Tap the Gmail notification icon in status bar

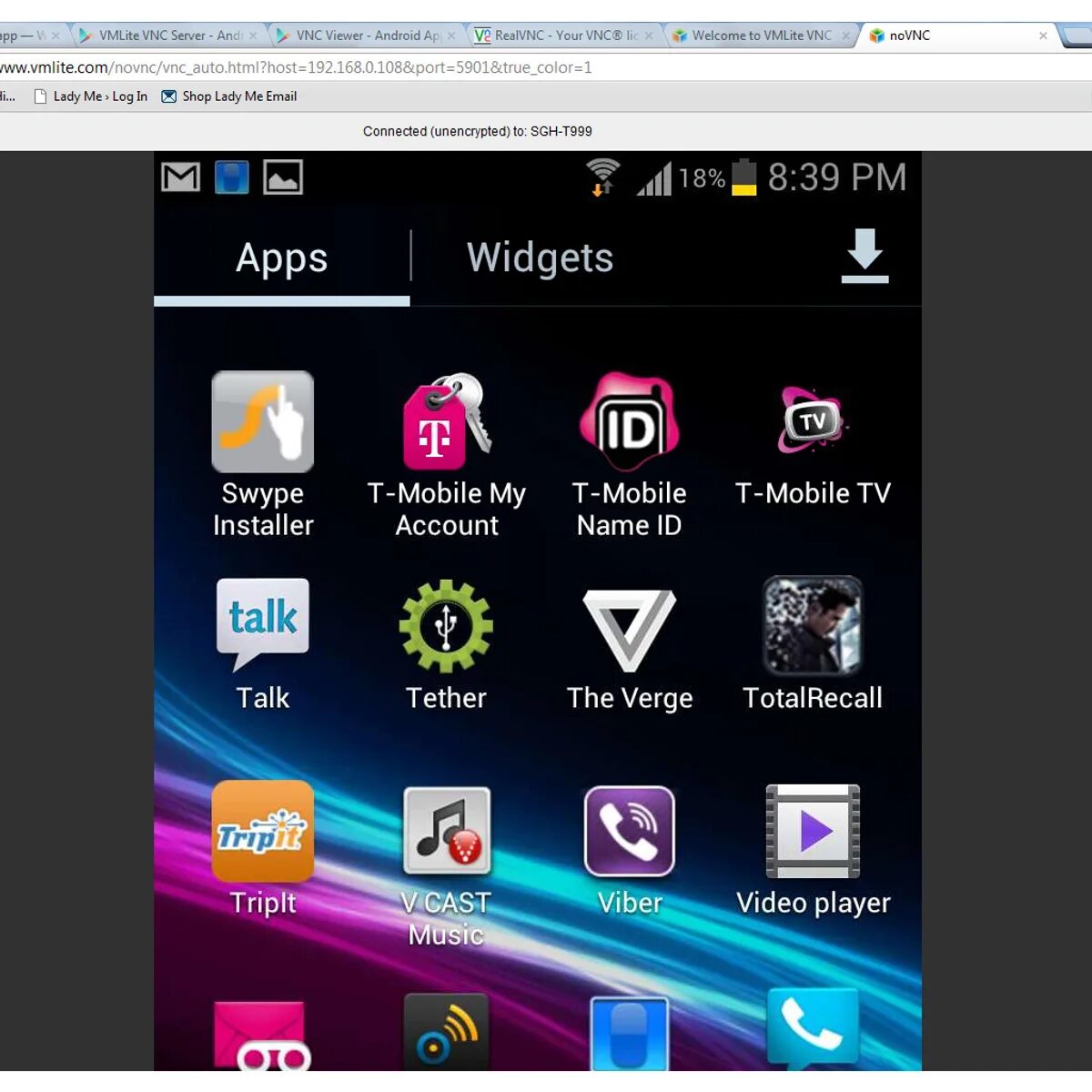tap(180, 177)
